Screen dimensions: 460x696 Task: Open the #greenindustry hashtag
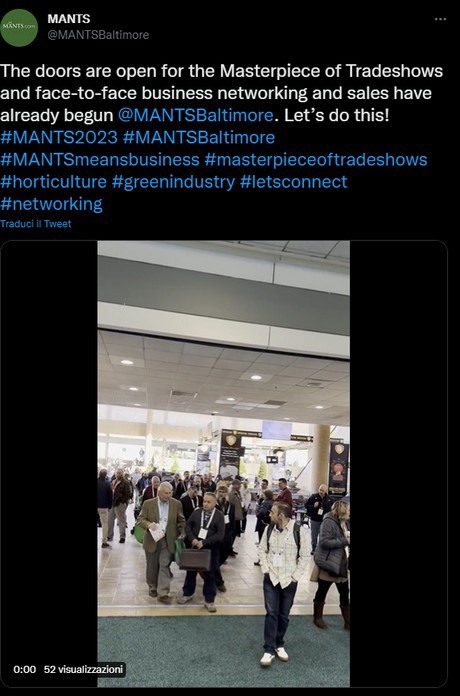click(173, 182)
